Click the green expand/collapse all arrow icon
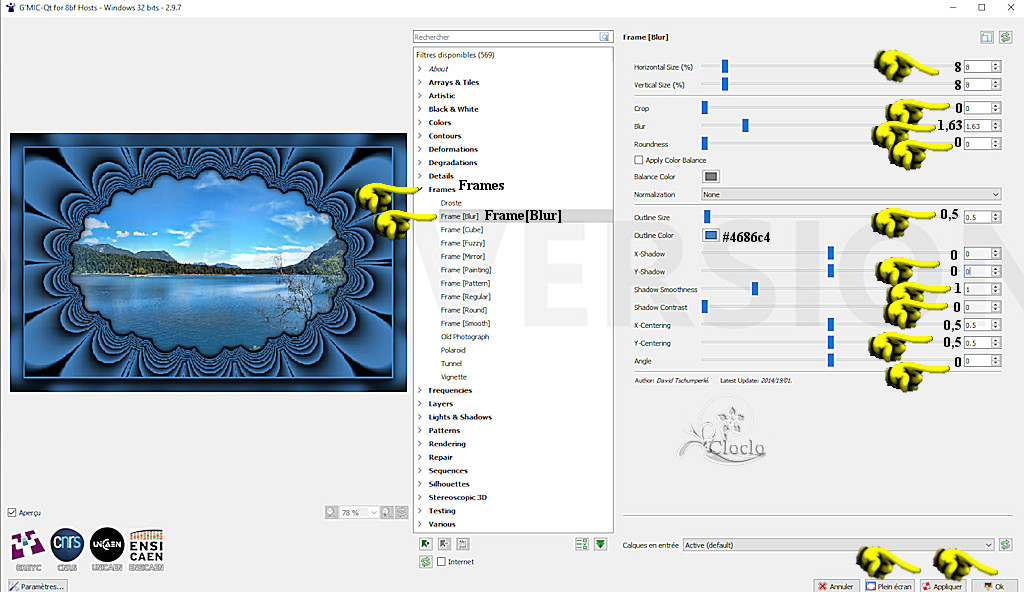 (600, 544)
